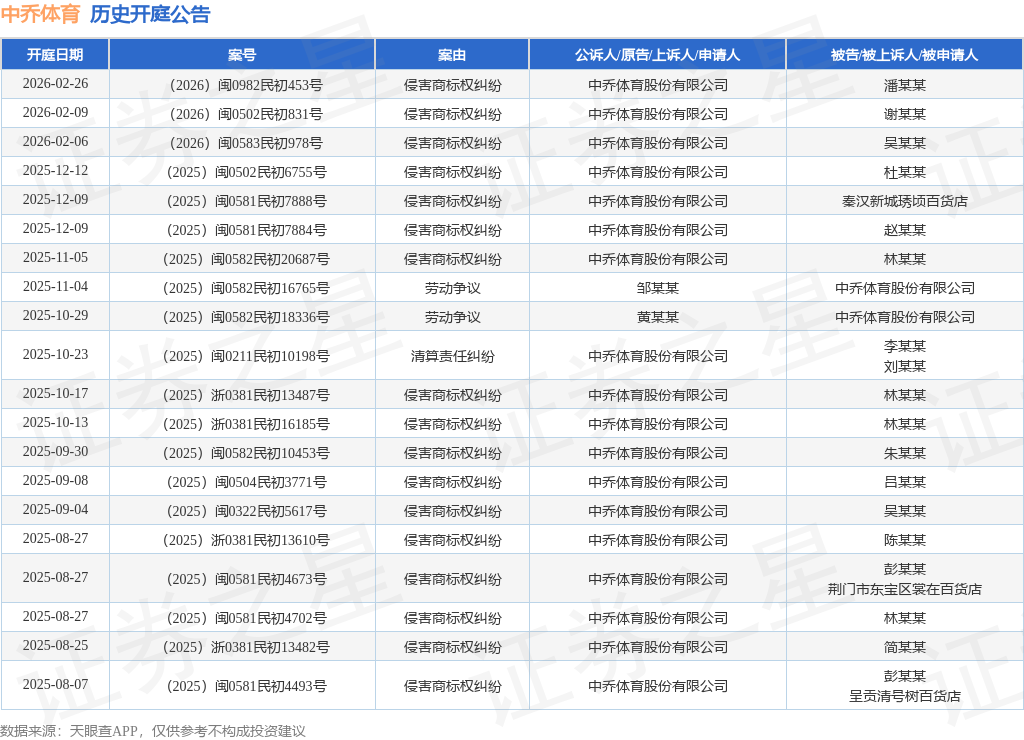
Task: Click the 案由 column header
Action: (452, 55)
